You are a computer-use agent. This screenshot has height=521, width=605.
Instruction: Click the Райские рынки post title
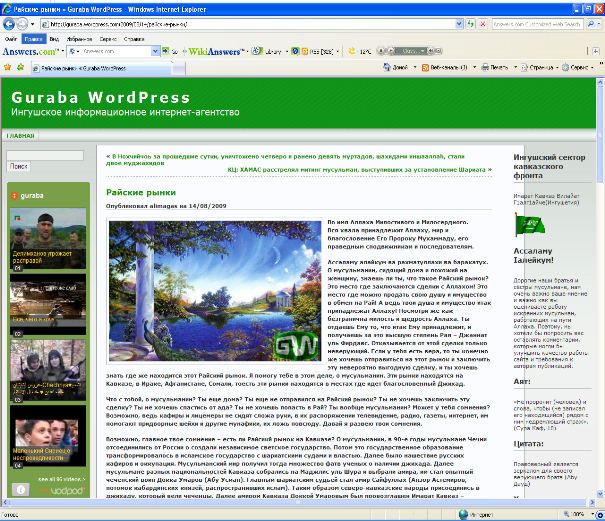tap(141, 192)
